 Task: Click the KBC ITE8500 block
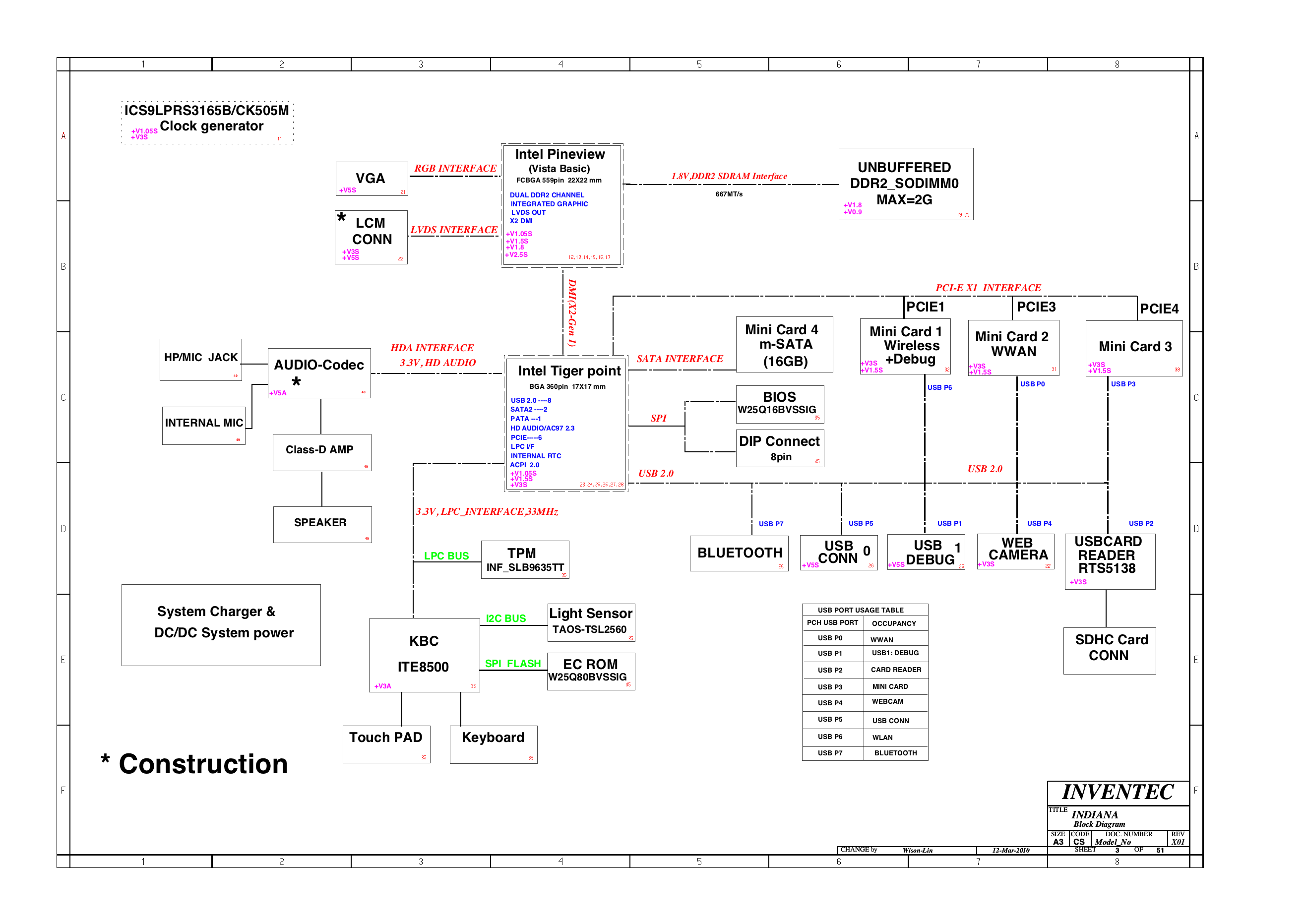(x=425, y=656)
